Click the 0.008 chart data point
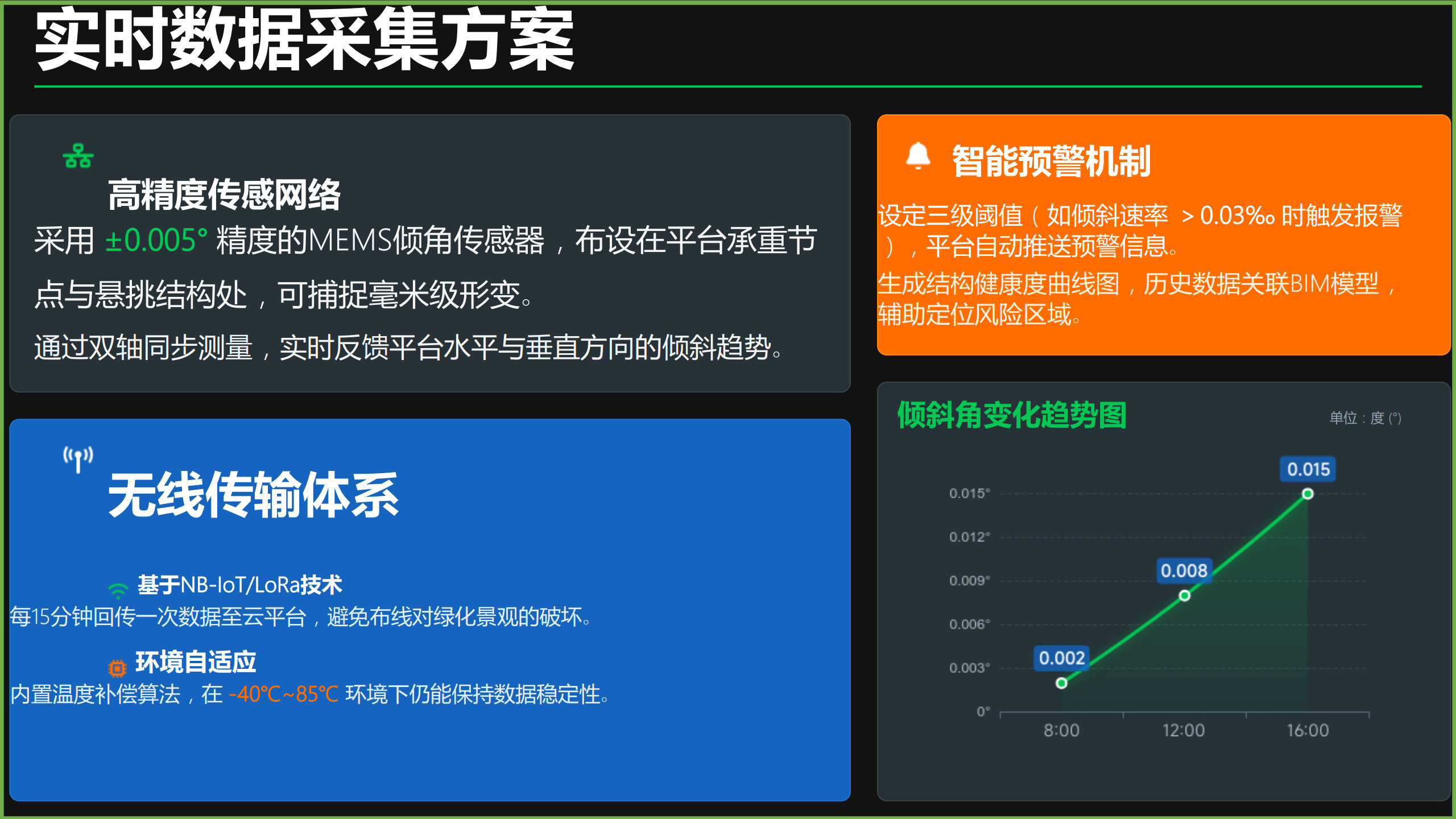 [x=1184, y=595]
